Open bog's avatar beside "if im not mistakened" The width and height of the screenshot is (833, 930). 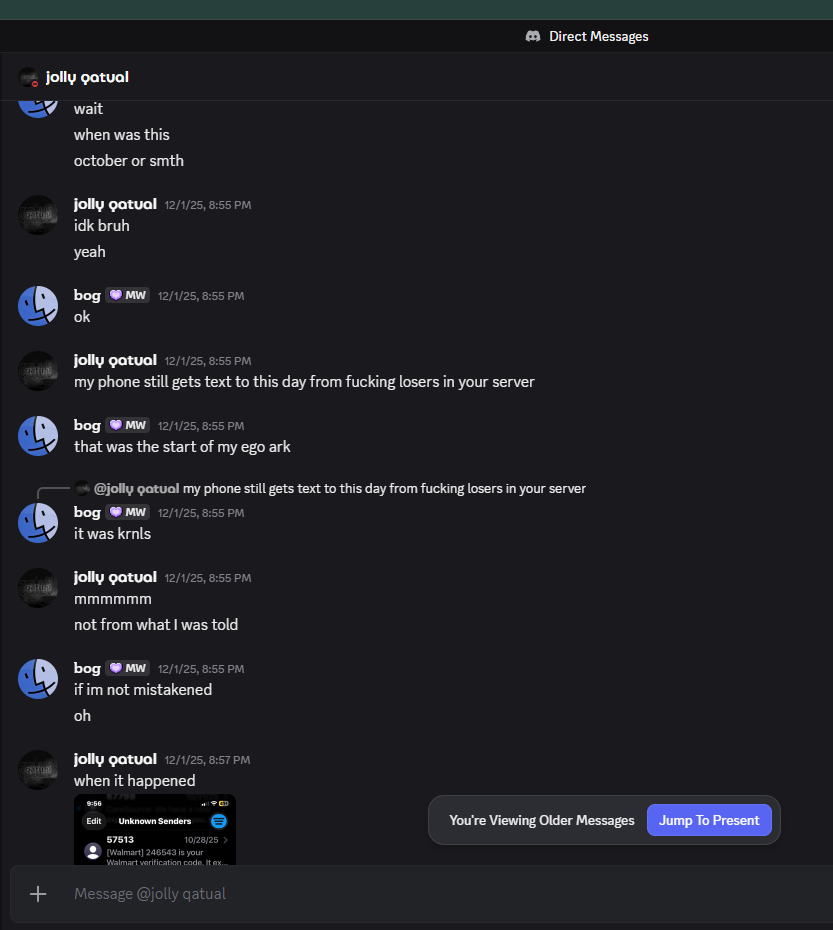click(x=38, y=679)
